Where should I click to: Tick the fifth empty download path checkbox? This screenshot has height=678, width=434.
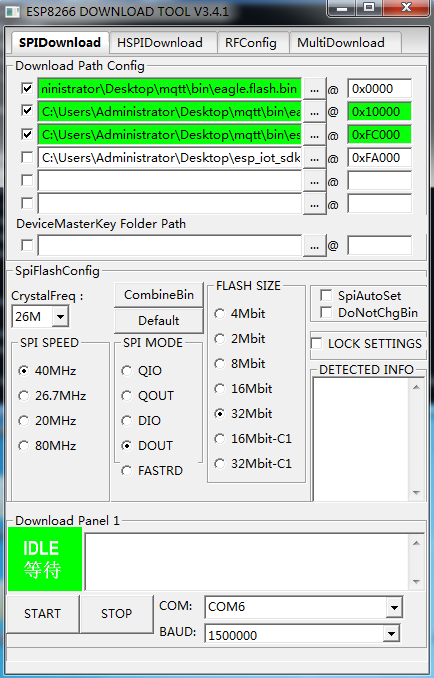(x=27, y=180)
